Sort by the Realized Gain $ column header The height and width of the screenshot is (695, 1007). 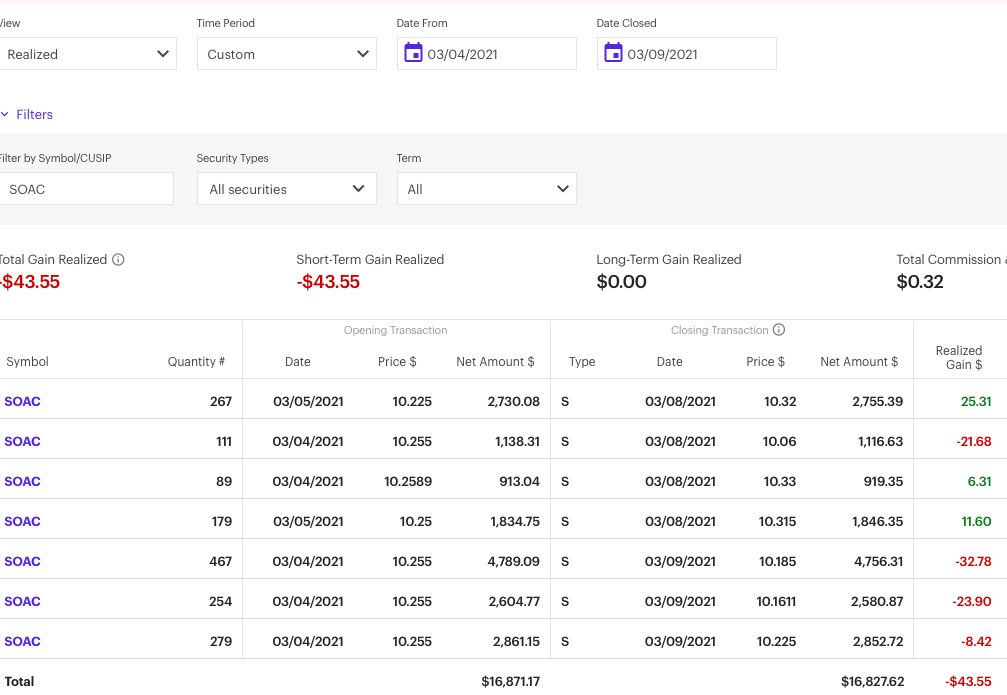pyautogui.click(x=958, y=357)
